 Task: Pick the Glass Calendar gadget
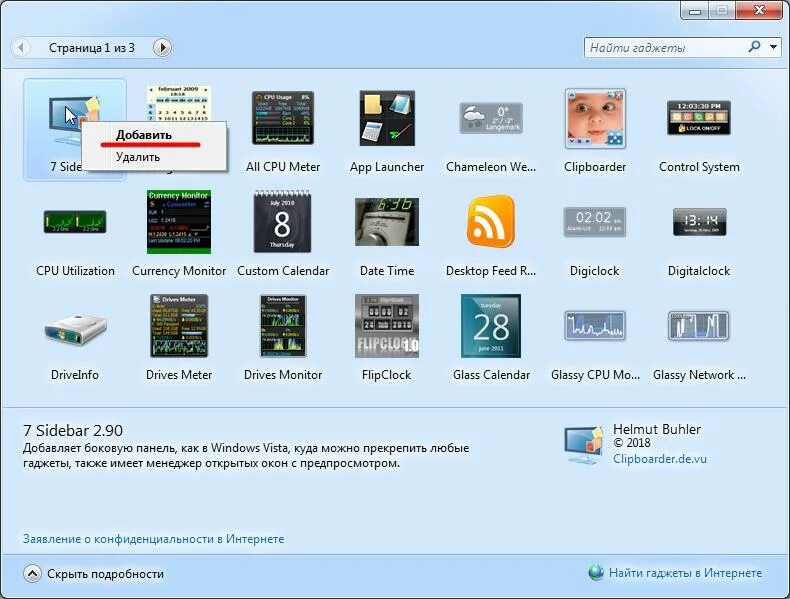coord(491,326)
